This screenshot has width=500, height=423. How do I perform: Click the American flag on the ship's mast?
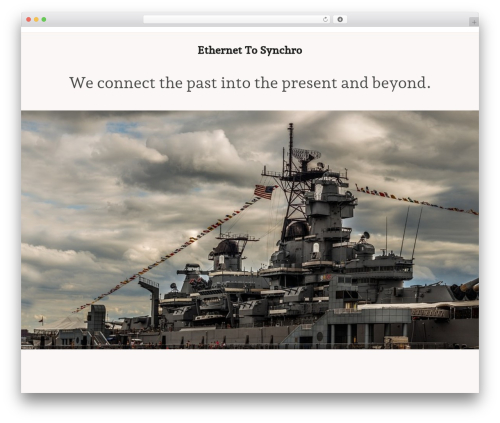[265, 192]
